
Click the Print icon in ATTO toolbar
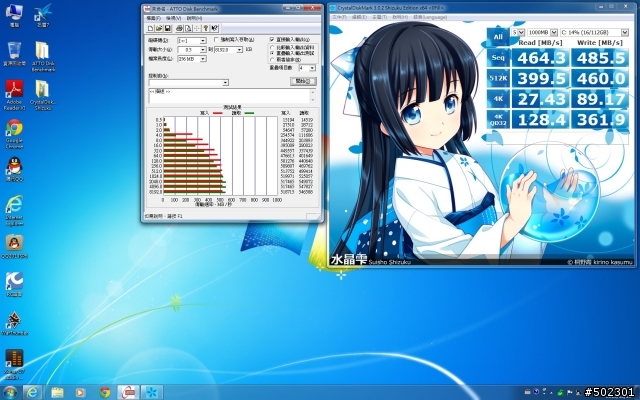point(179,28)
